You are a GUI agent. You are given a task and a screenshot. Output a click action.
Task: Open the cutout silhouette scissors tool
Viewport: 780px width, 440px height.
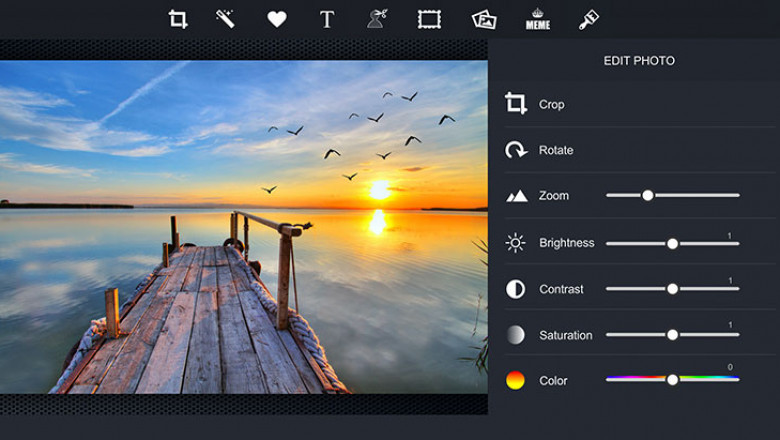(x=377, y=19)
